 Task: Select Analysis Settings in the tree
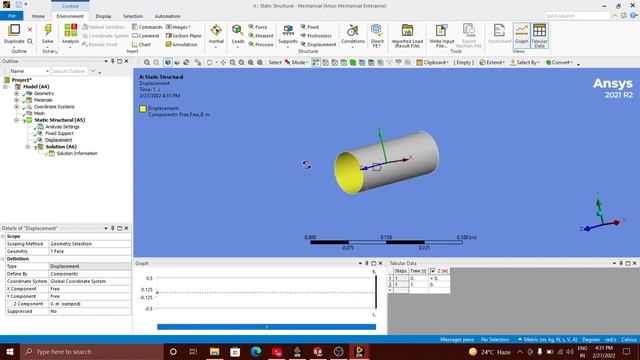(x=62, y=127)
